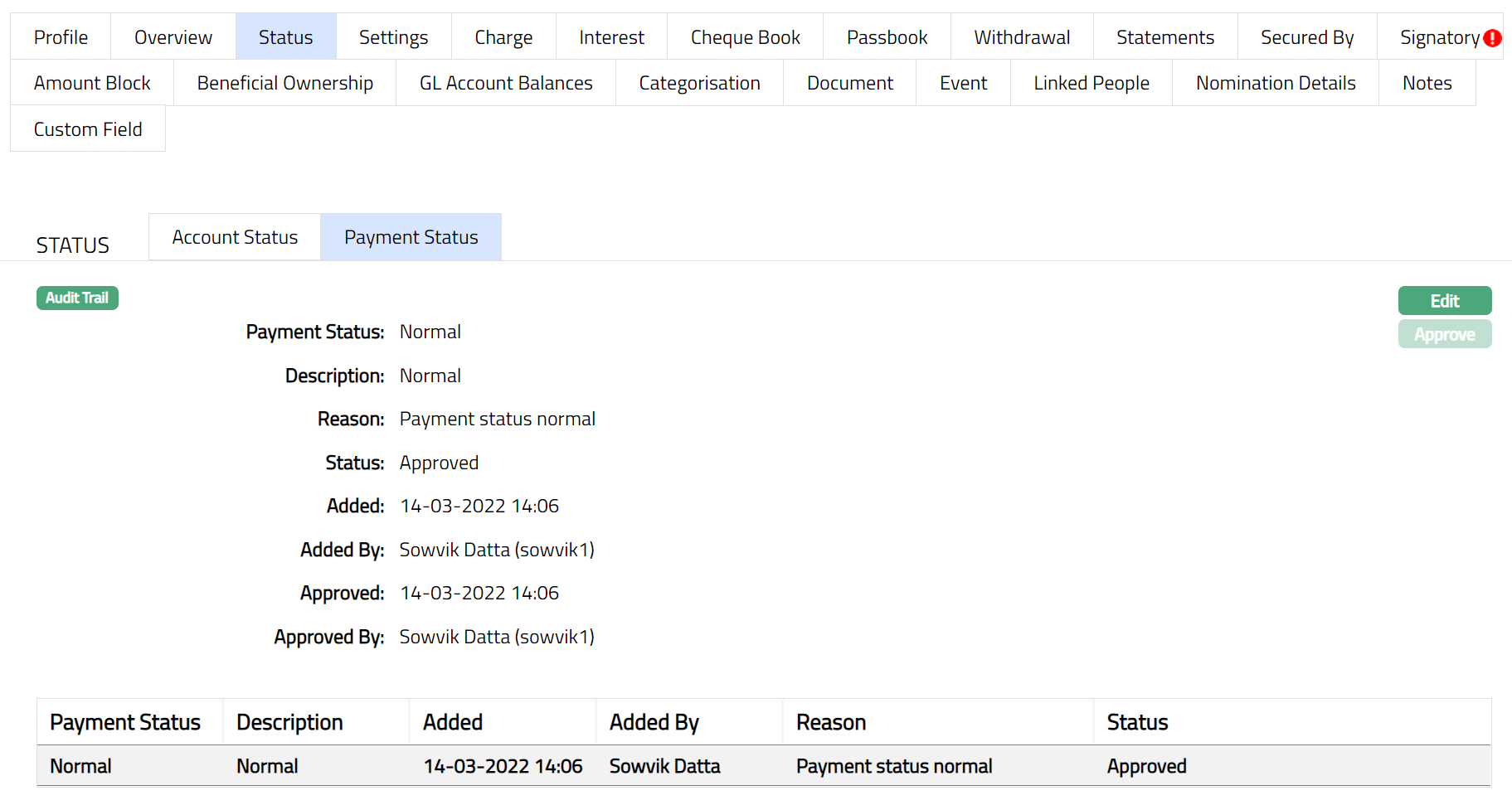Open the Settings tab
This screenshot has height=805, width=1512.
(x=393, y=37)
